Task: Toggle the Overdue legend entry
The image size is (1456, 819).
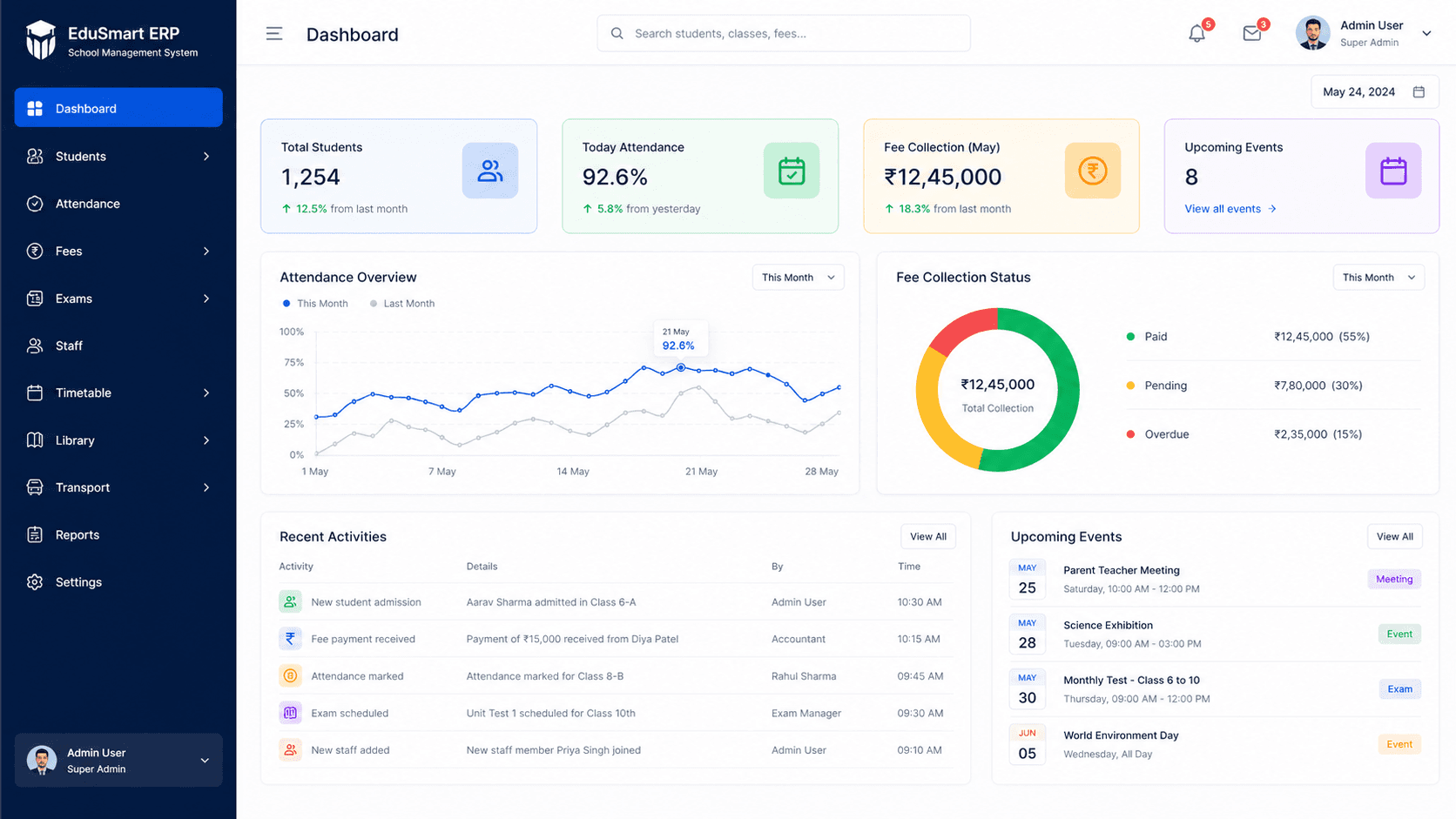Action: click(x=1157, y=434)
